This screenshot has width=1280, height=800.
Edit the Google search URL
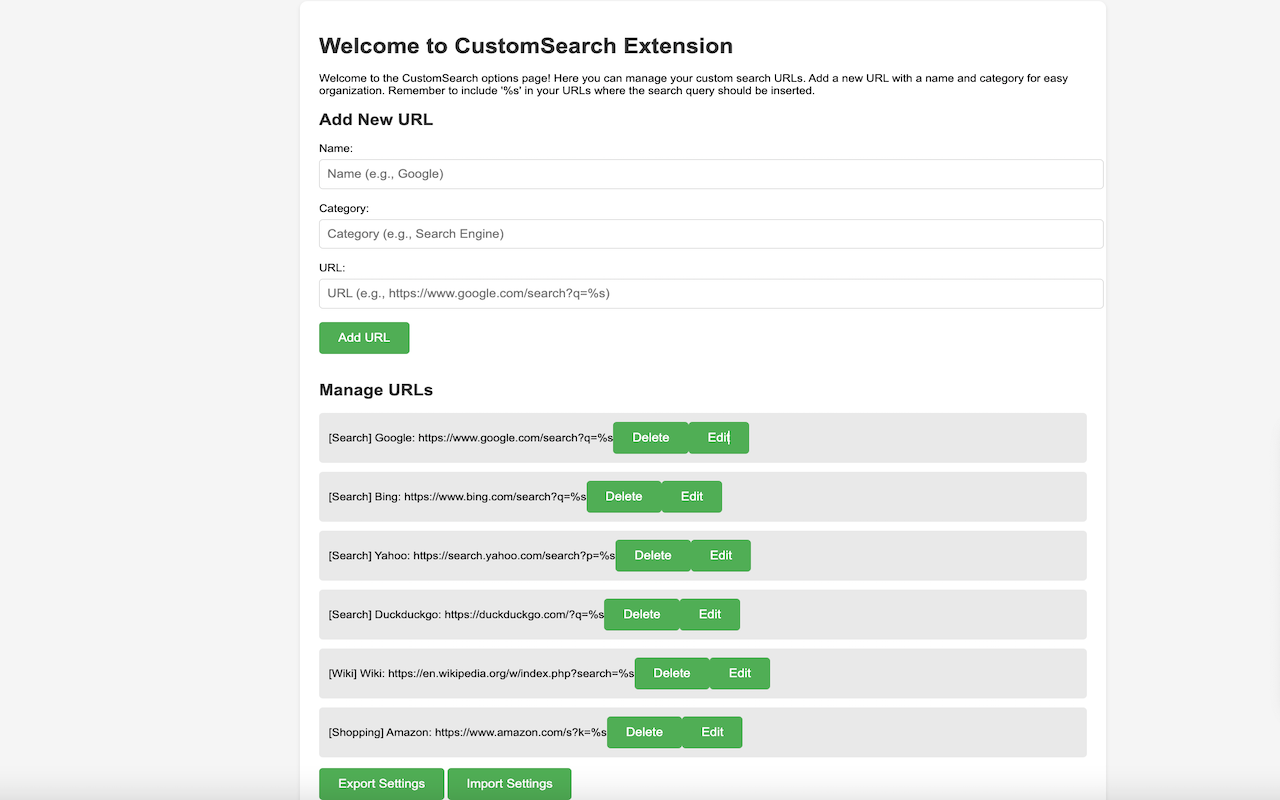pyautogui.click(x=717, y=437)
